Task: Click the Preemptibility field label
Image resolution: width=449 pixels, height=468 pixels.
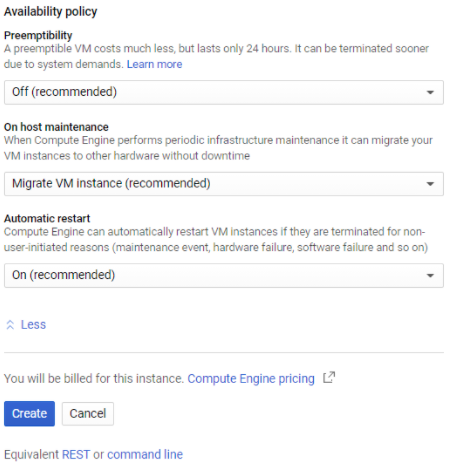Action: click(x=38, y=35)
